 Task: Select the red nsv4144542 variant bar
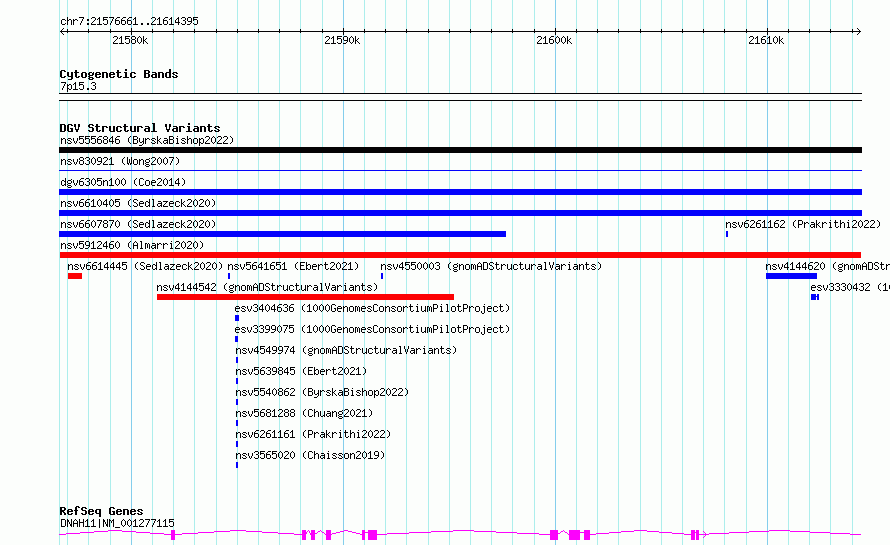305,297
